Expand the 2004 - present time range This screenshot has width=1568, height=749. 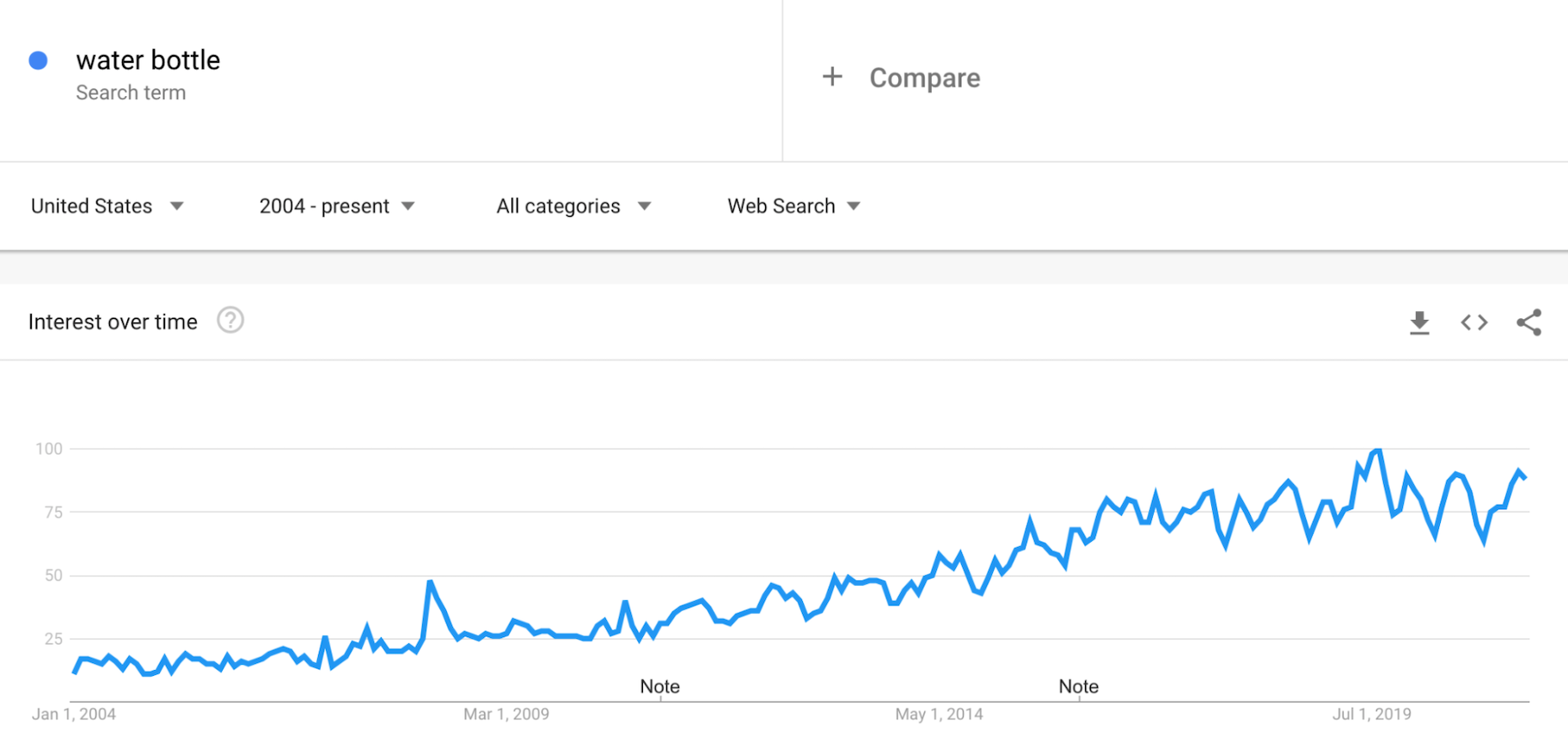tap(337, 206)
